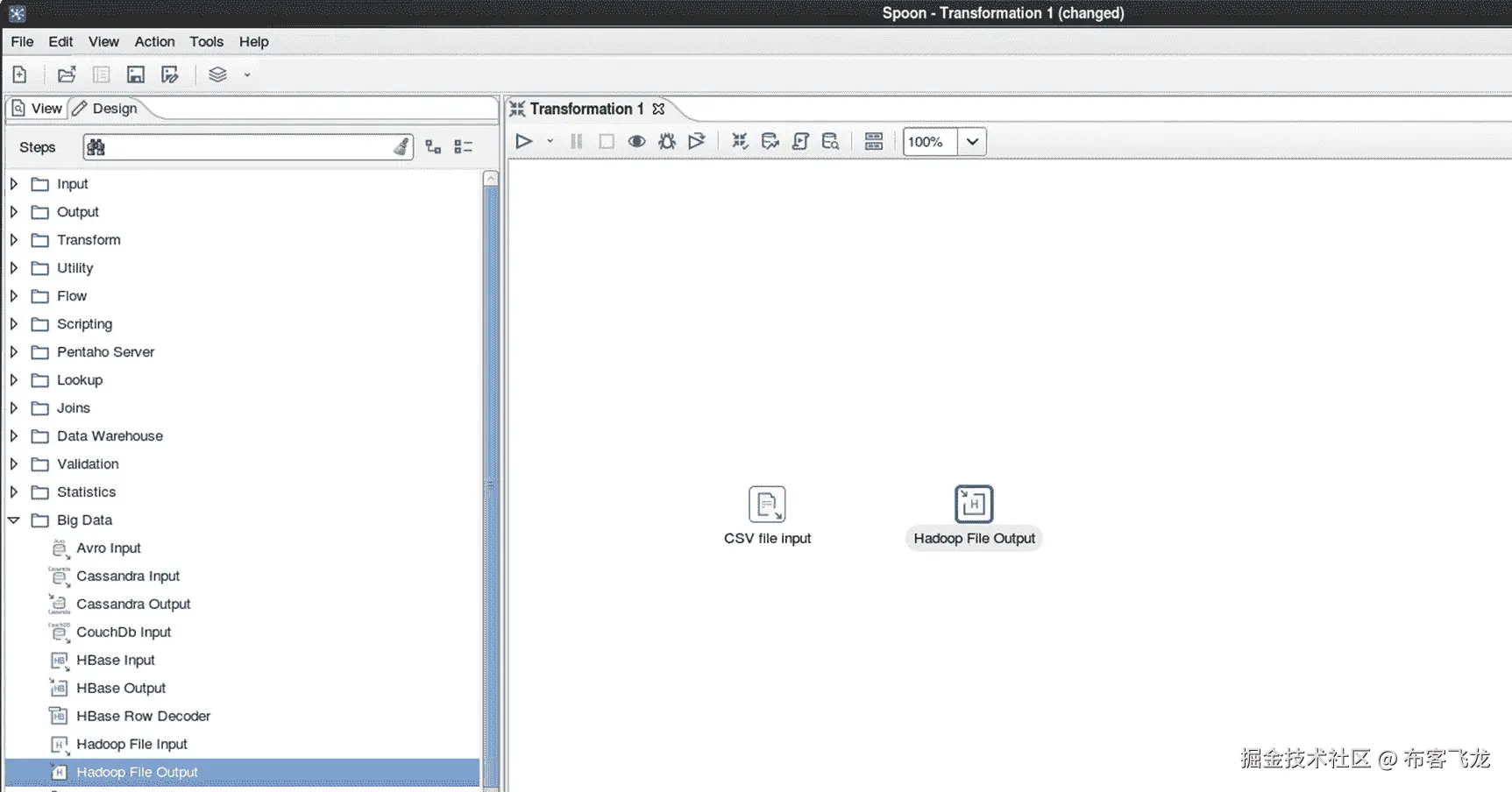1512x792 pixels.
Task: Click the Save As toolbar icon
Action: point(170,74)
